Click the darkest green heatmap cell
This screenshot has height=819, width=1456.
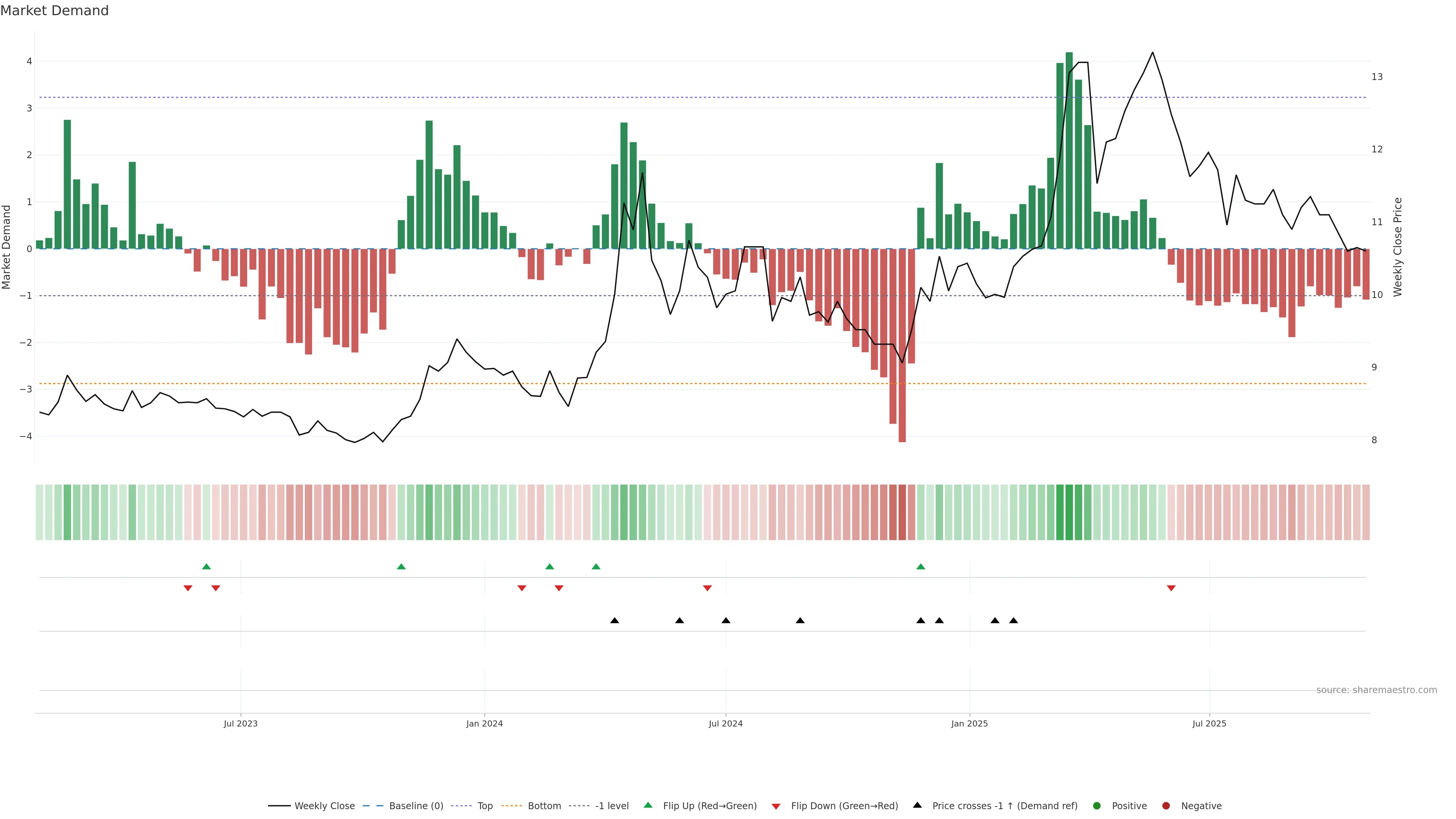[x=1069, y=512]
